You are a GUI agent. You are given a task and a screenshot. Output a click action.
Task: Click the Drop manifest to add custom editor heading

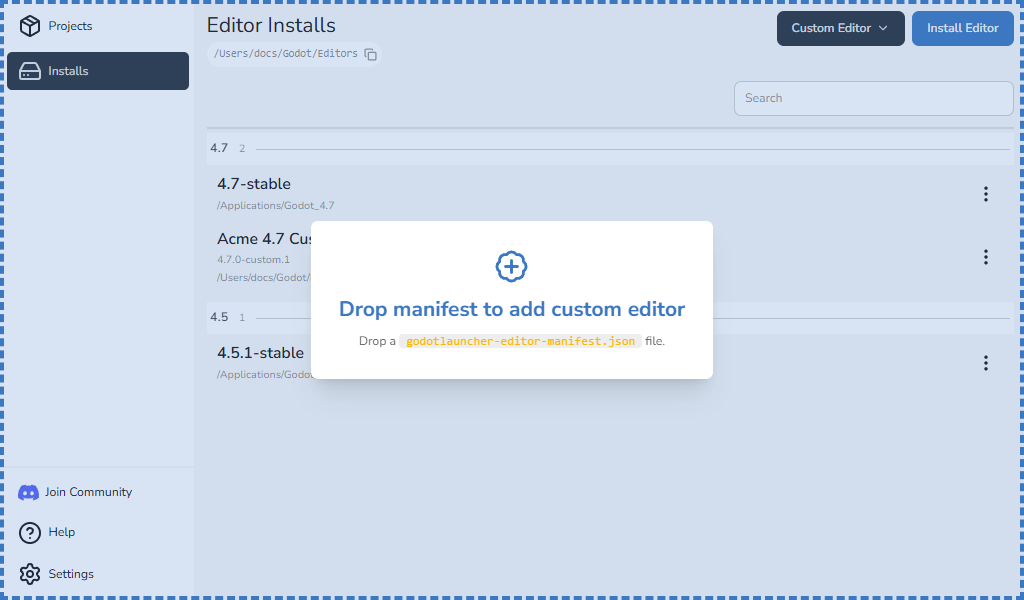click(512, 309)
